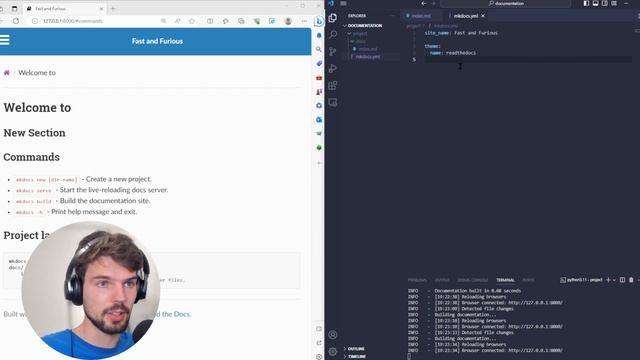The width and height of the screenshot is (640, 360).
Task: Open the VS Code Explorer view
Action: [333, 18]
